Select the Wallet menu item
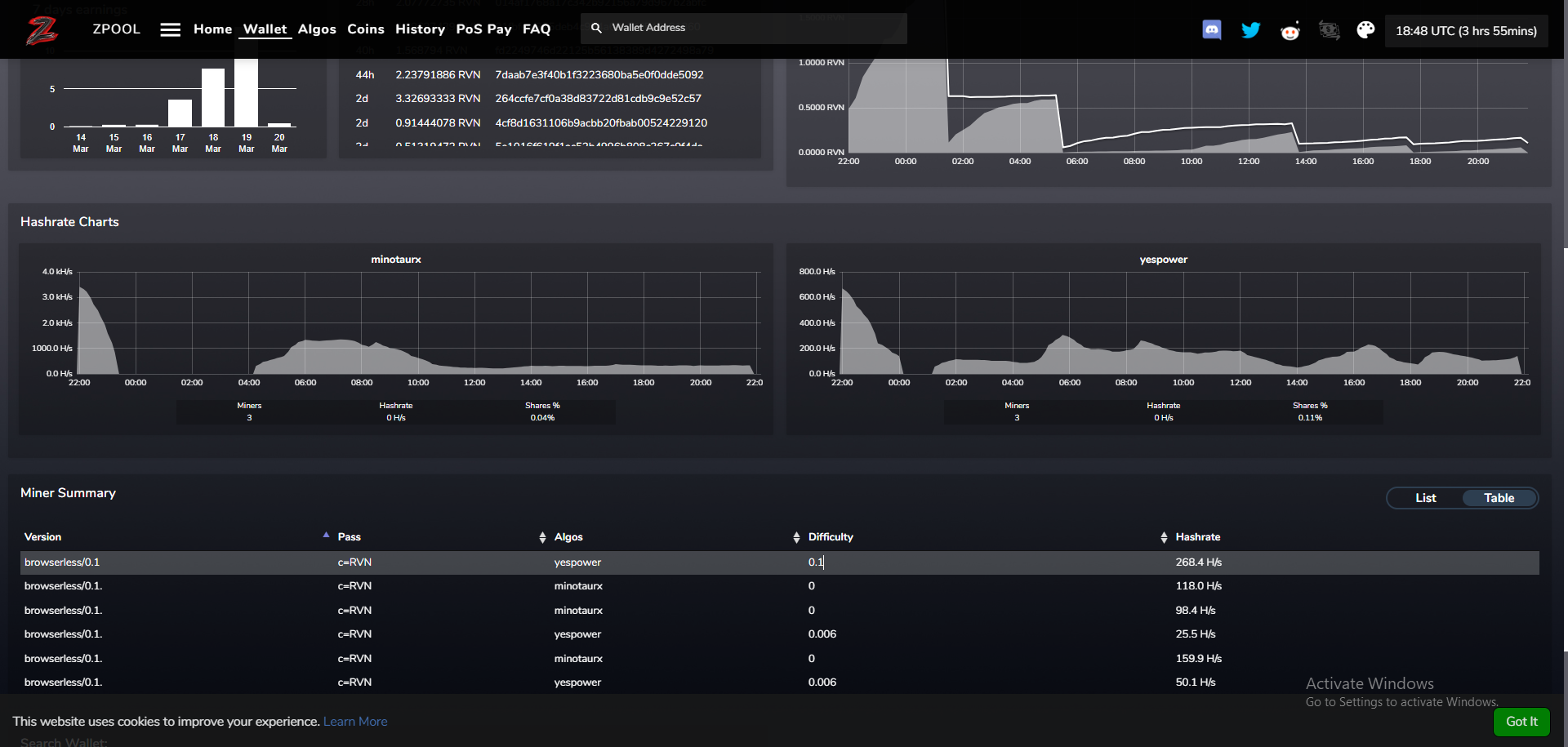 pos(265,29)
